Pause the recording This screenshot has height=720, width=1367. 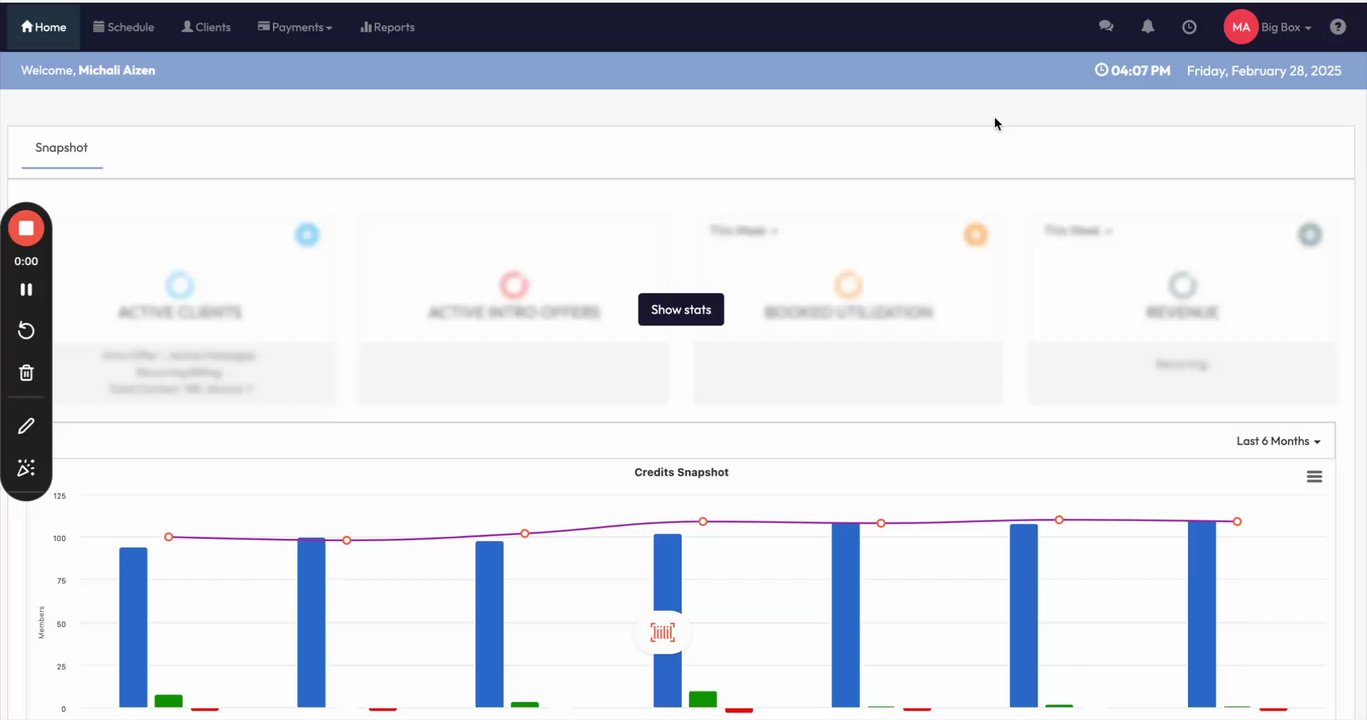(26, 289)
